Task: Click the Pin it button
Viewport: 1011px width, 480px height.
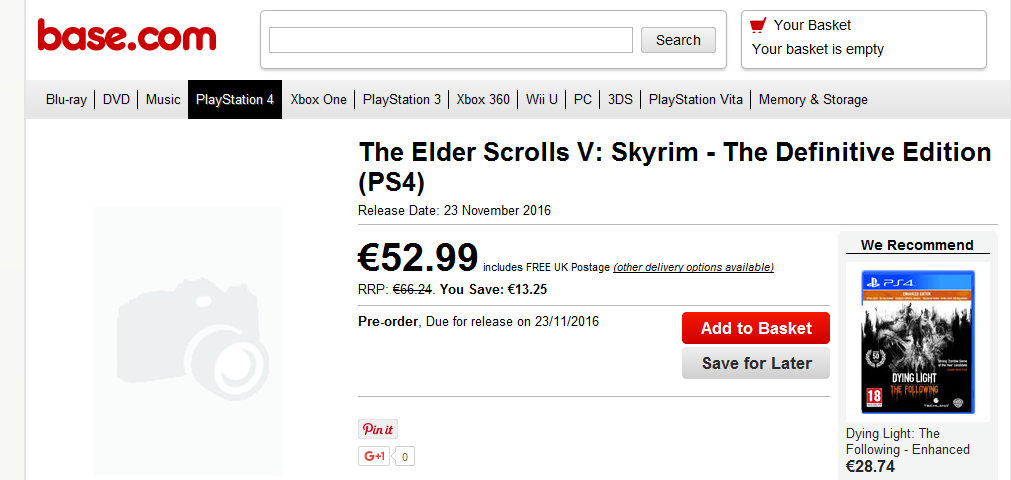Action: tap(378, 430)
